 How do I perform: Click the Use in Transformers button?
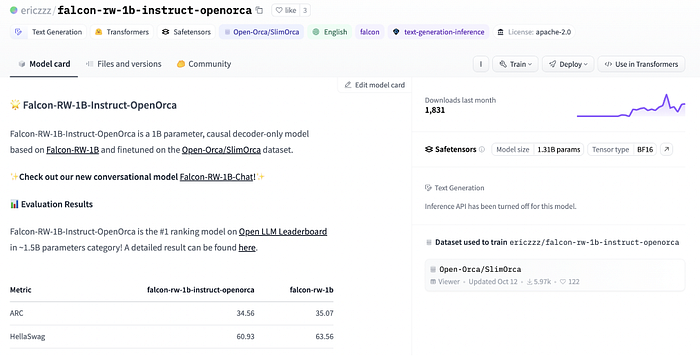[641, 64]
